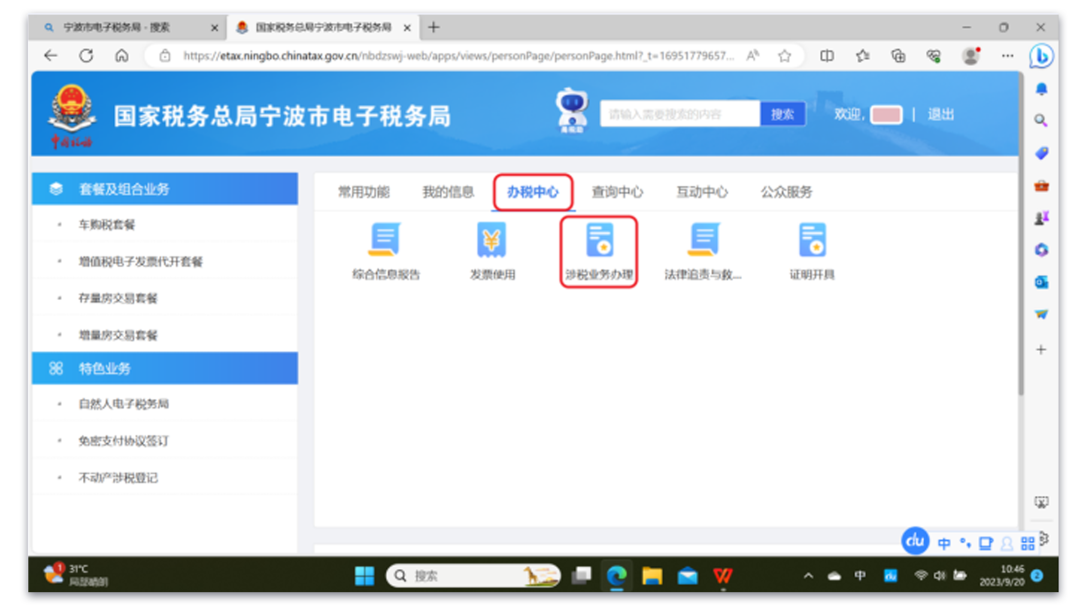Click the site search input field

coord(680,114)
